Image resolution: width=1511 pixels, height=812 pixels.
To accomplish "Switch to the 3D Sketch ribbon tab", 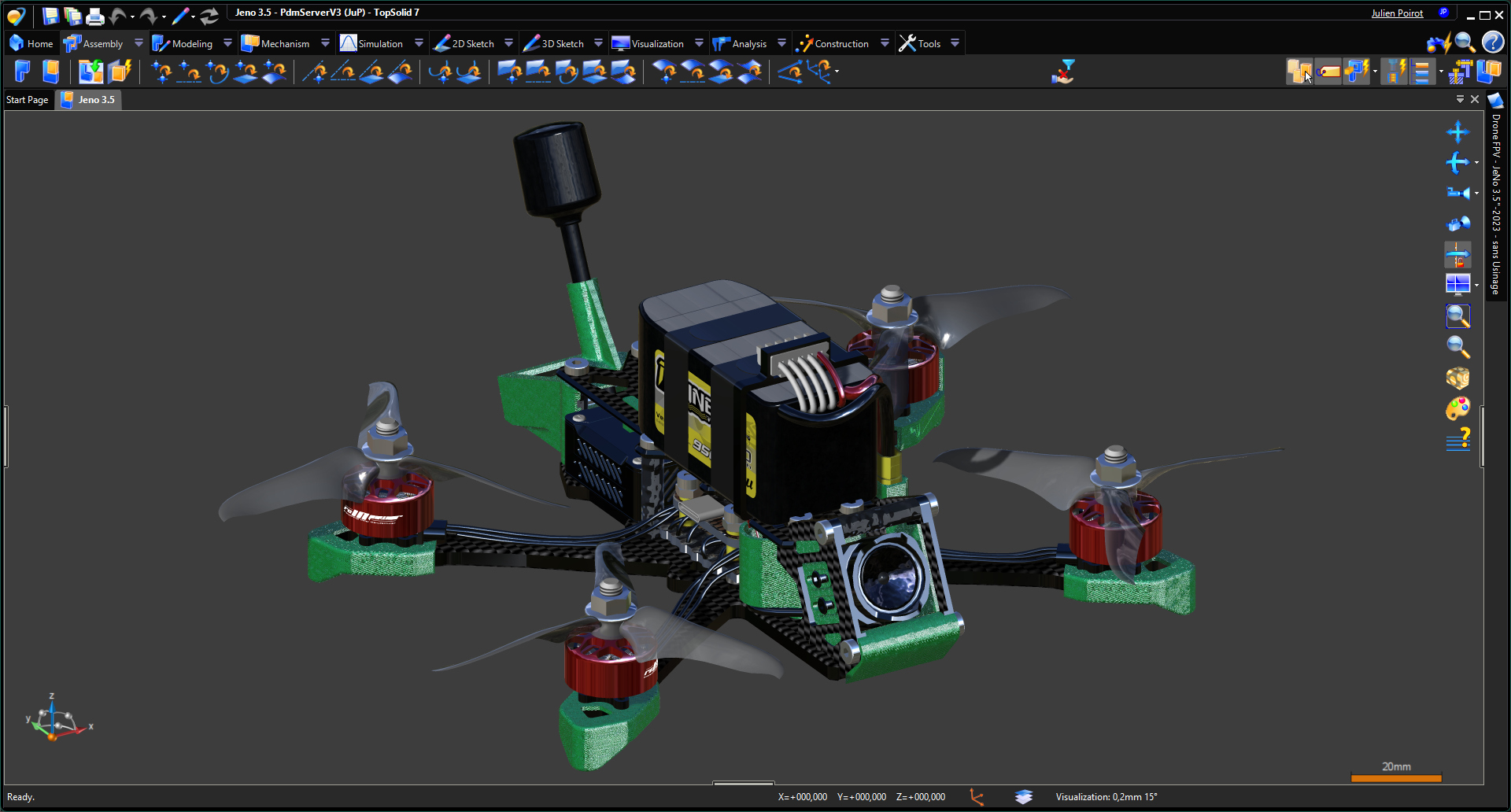I will point(553,43).
